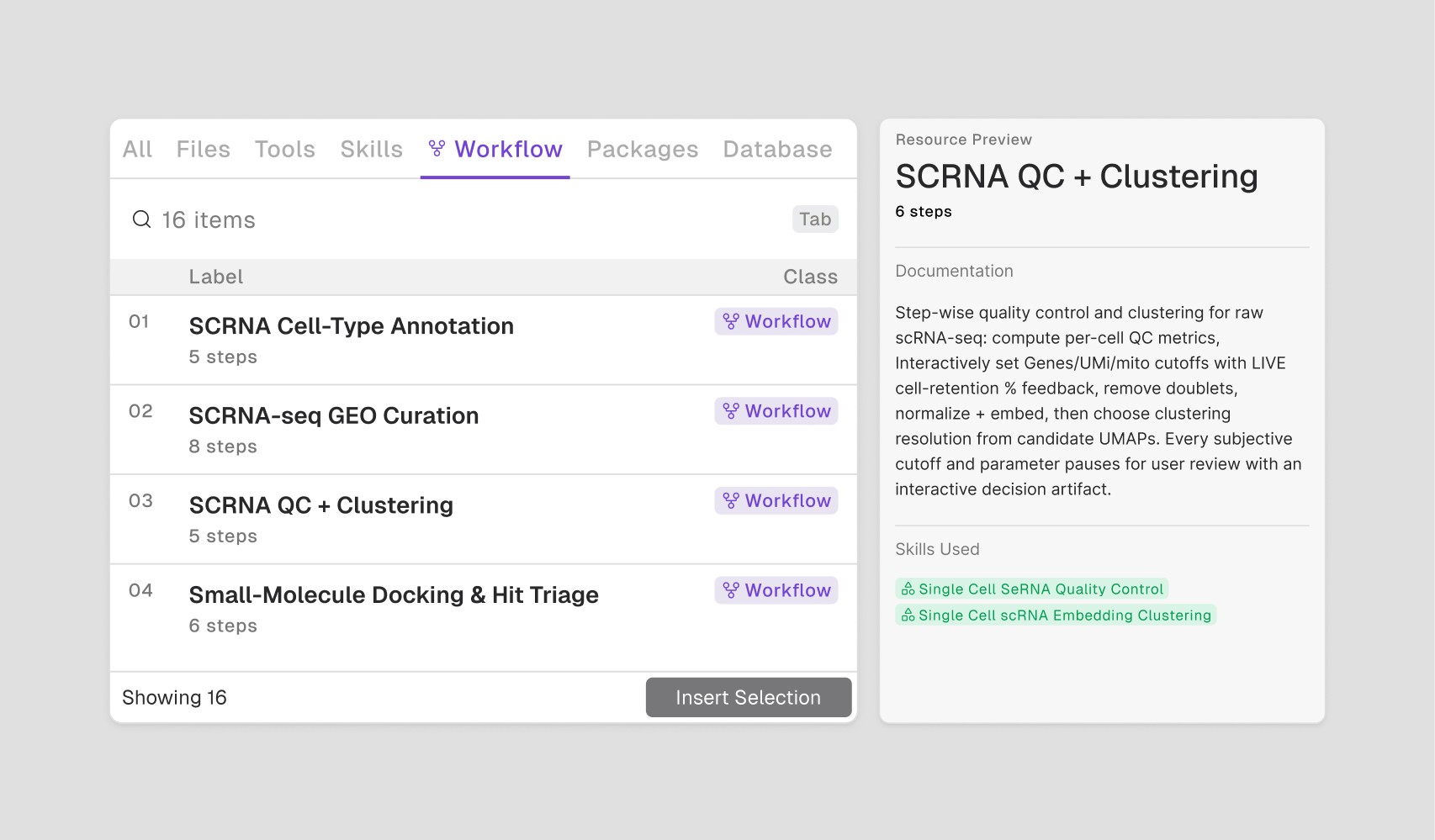Screen dimensions: 1435x840
Task: Click the Skills Used section label
Action: pyautogui.click(x=937, y=549)
